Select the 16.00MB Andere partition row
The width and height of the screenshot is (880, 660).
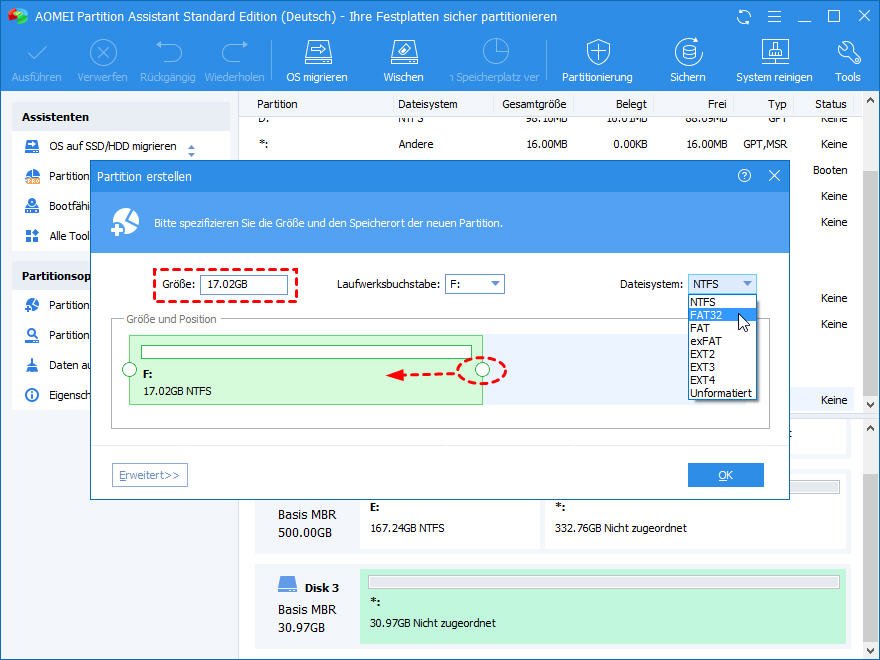553,144
